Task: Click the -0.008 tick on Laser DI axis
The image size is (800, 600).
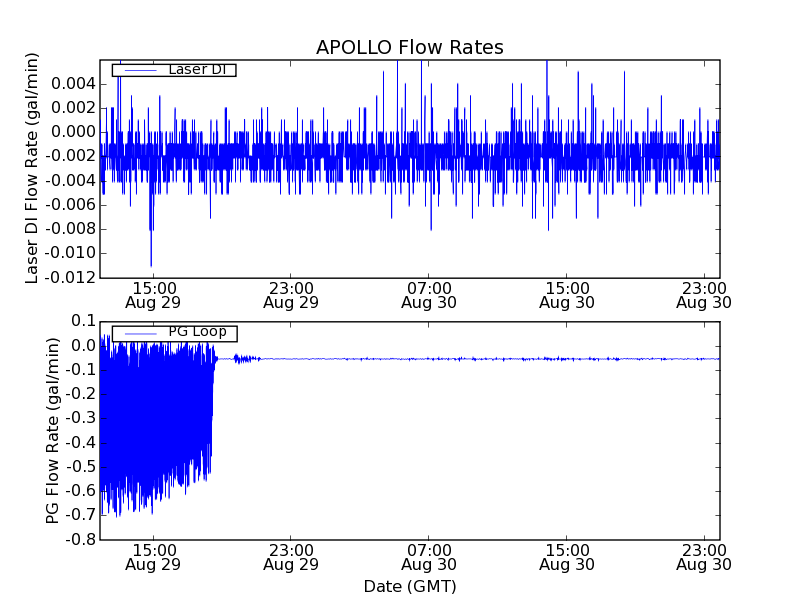Action: (x=70, y=229)
